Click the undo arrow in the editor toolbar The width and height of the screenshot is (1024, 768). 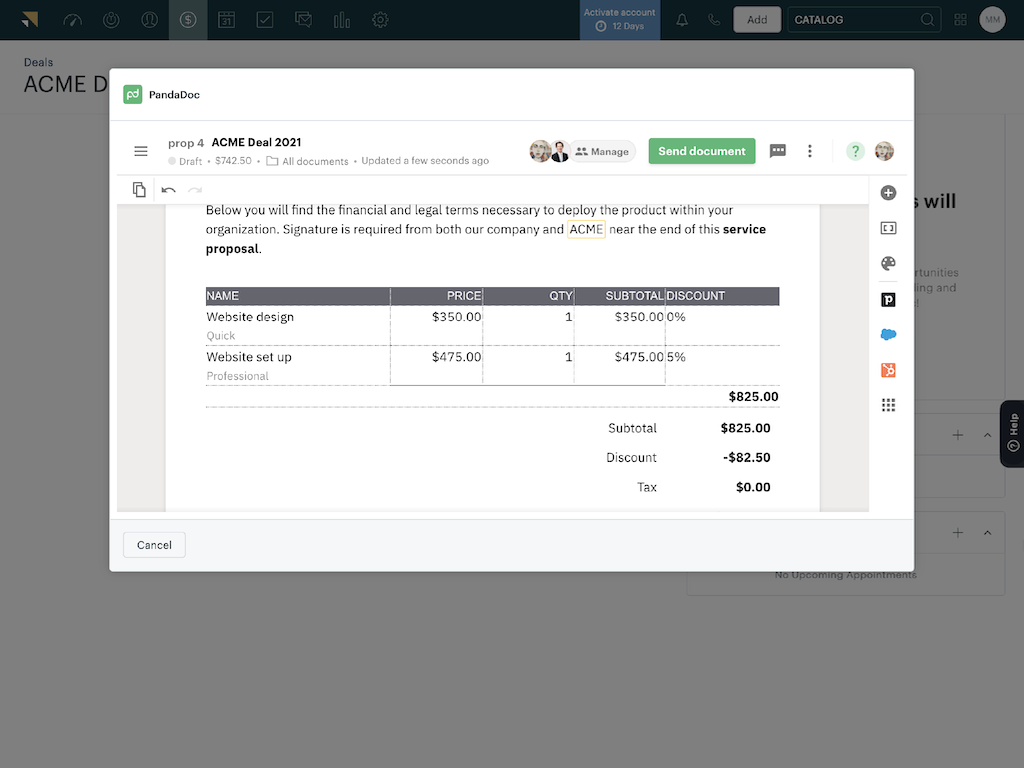(168, 190)
